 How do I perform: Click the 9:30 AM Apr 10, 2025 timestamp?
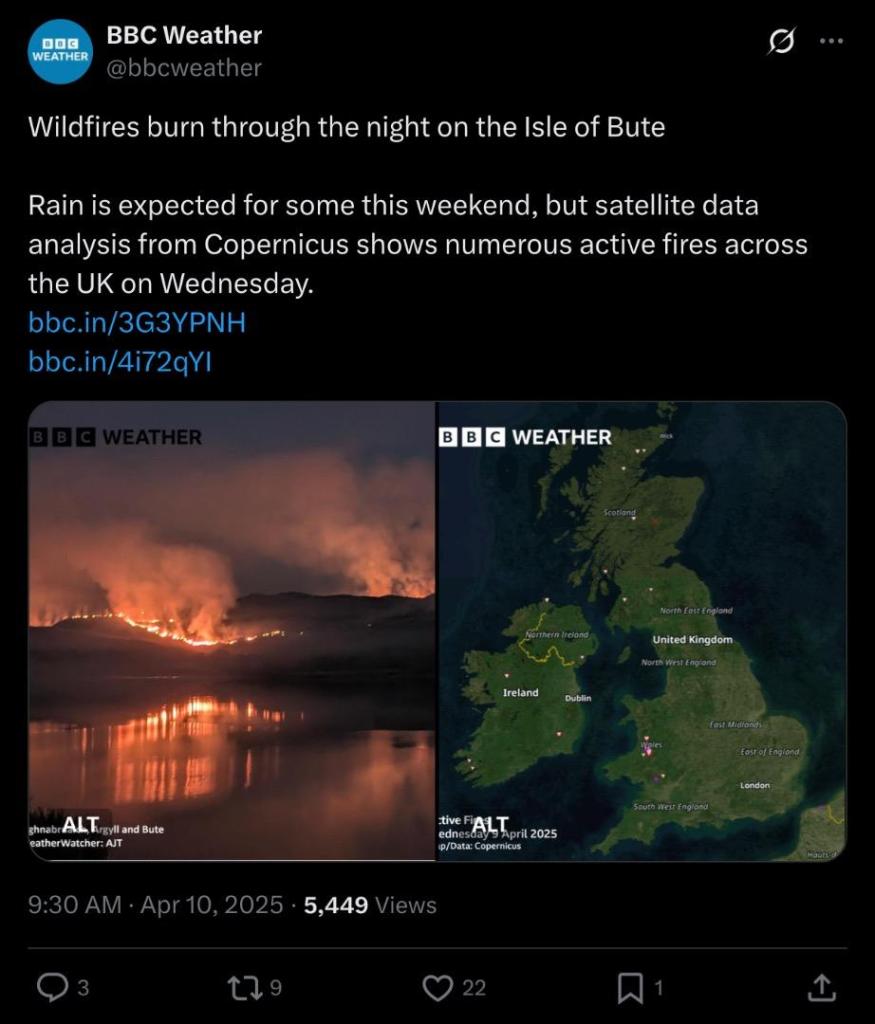coord(156,905)
